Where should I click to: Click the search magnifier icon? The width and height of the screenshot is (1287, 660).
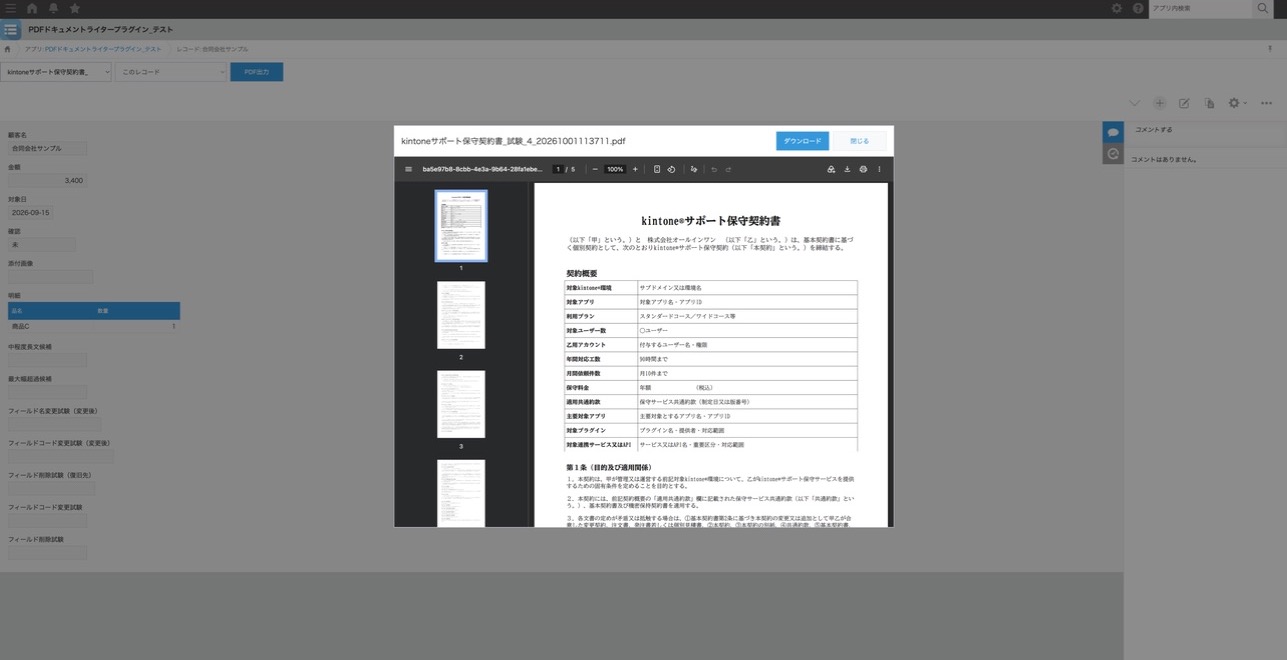1262,8
